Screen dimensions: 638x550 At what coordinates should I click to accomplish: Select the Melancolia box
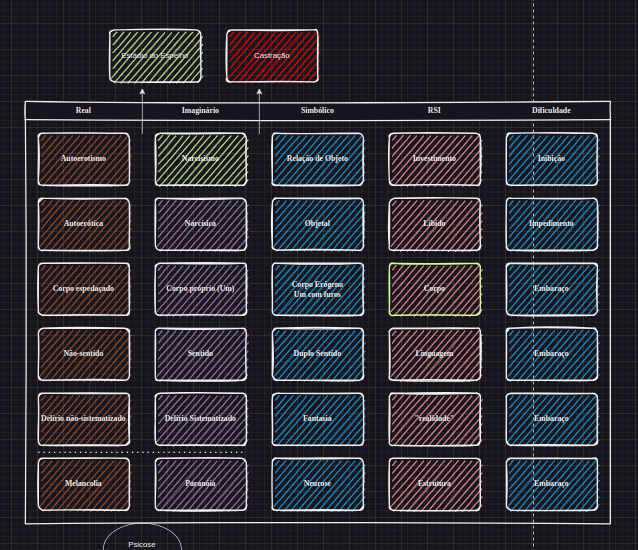(x=84, y=483)
